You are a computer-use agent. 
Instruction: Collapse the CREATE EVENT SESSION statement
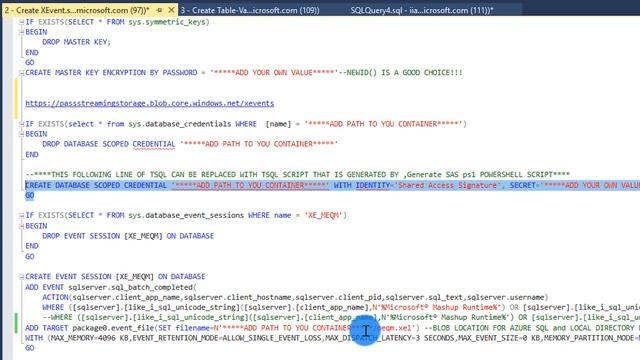point(21,277)
